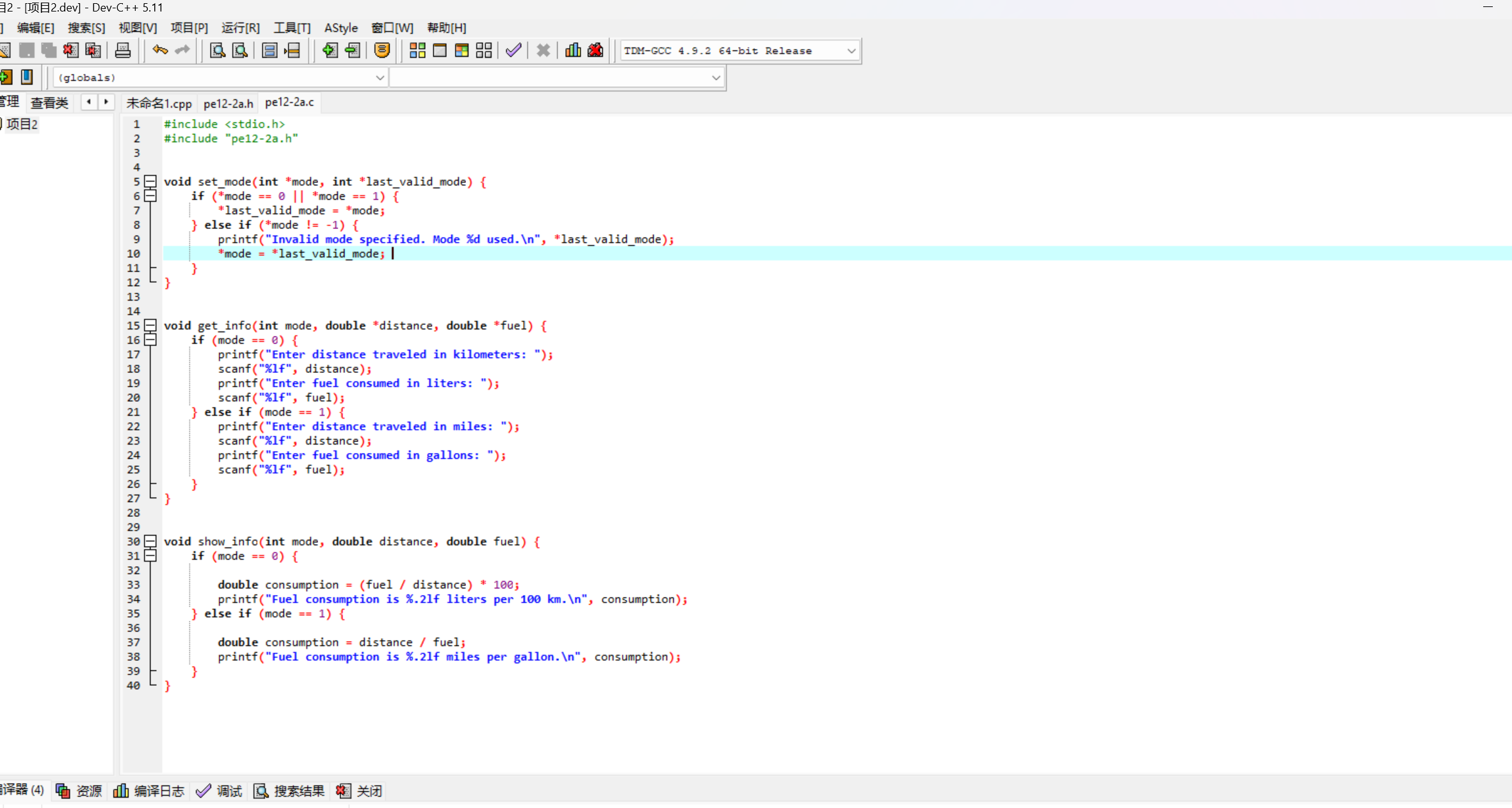1512x808 pixels.
Task: Collapse the get_info function fold box
Action: pyautogui.click(x=150, y=326)
